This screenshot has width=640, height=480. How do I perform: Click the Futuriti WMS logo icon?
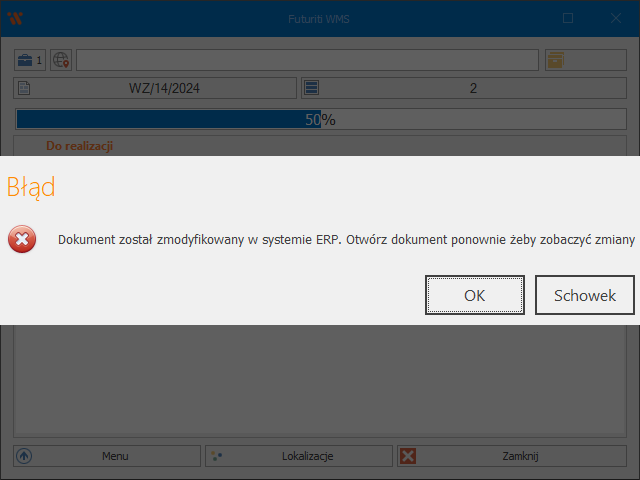pyautogui.click(x=15, y=18)
